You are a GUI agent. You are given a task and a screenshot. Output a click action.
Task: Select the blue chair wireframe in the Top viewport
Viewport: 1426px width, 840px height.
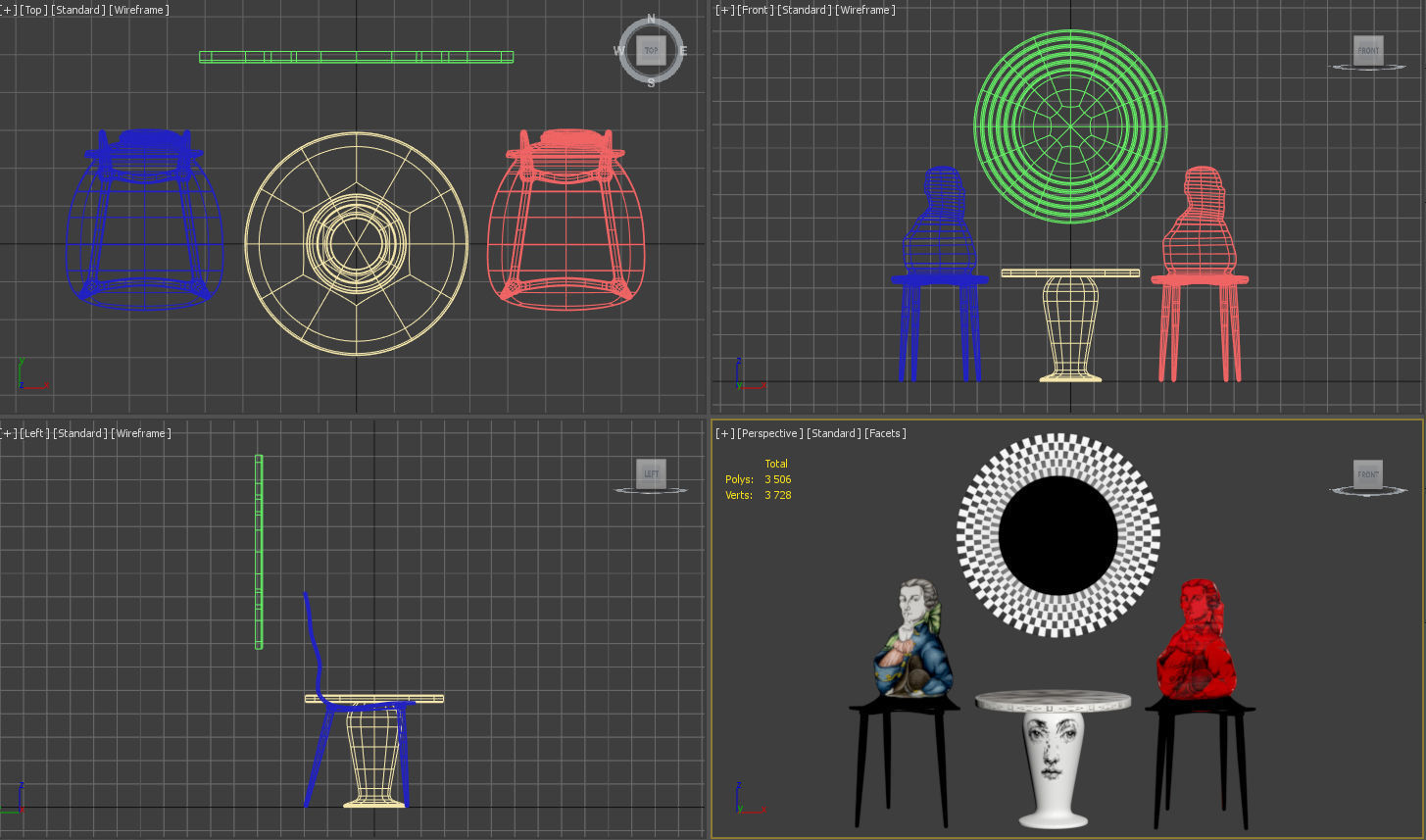(x=144, y=220)
